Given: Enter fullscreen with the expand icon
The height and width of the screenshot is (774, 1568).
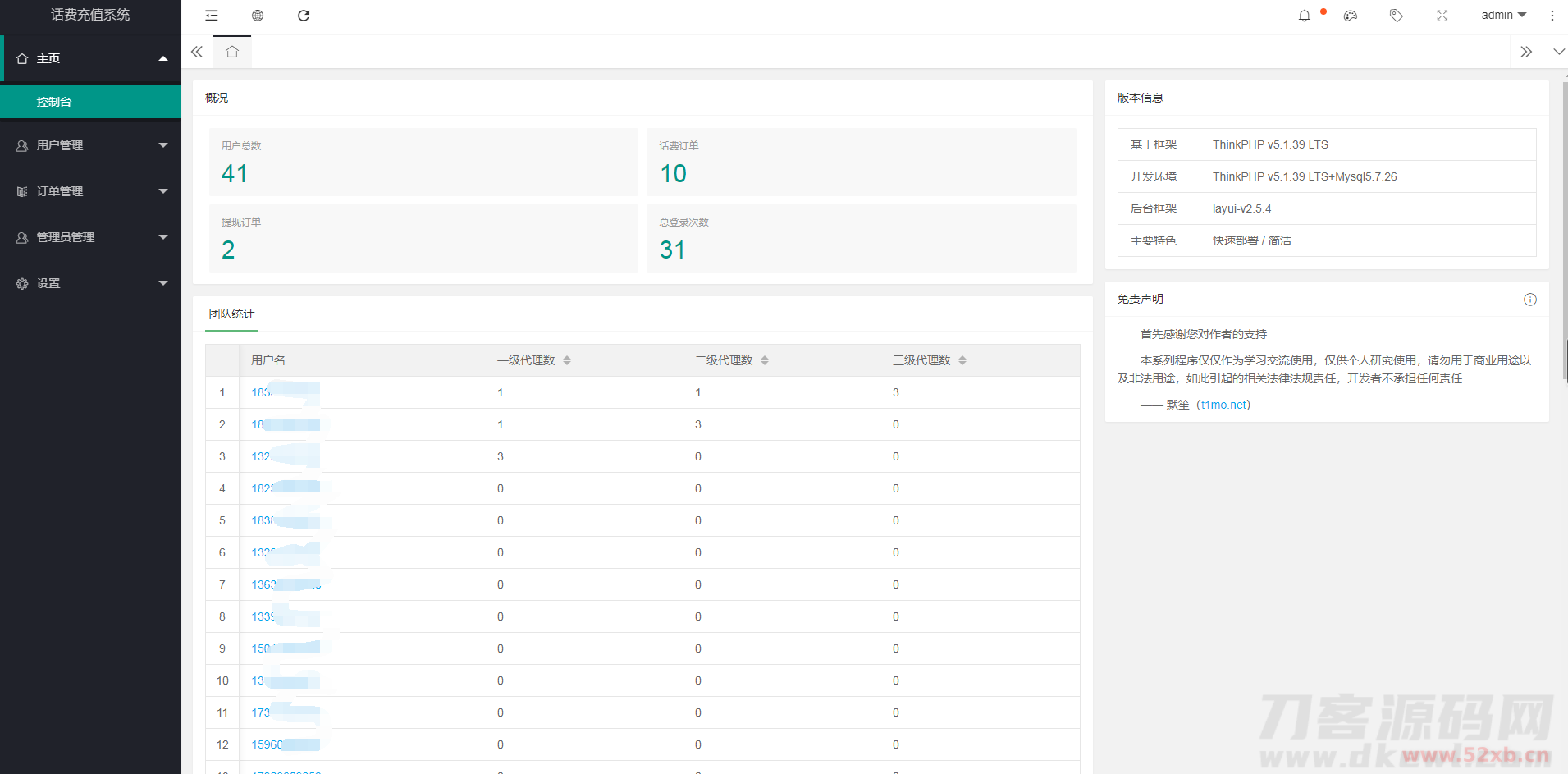Looking at the screenshot, I should click(x=1442, y=16).
